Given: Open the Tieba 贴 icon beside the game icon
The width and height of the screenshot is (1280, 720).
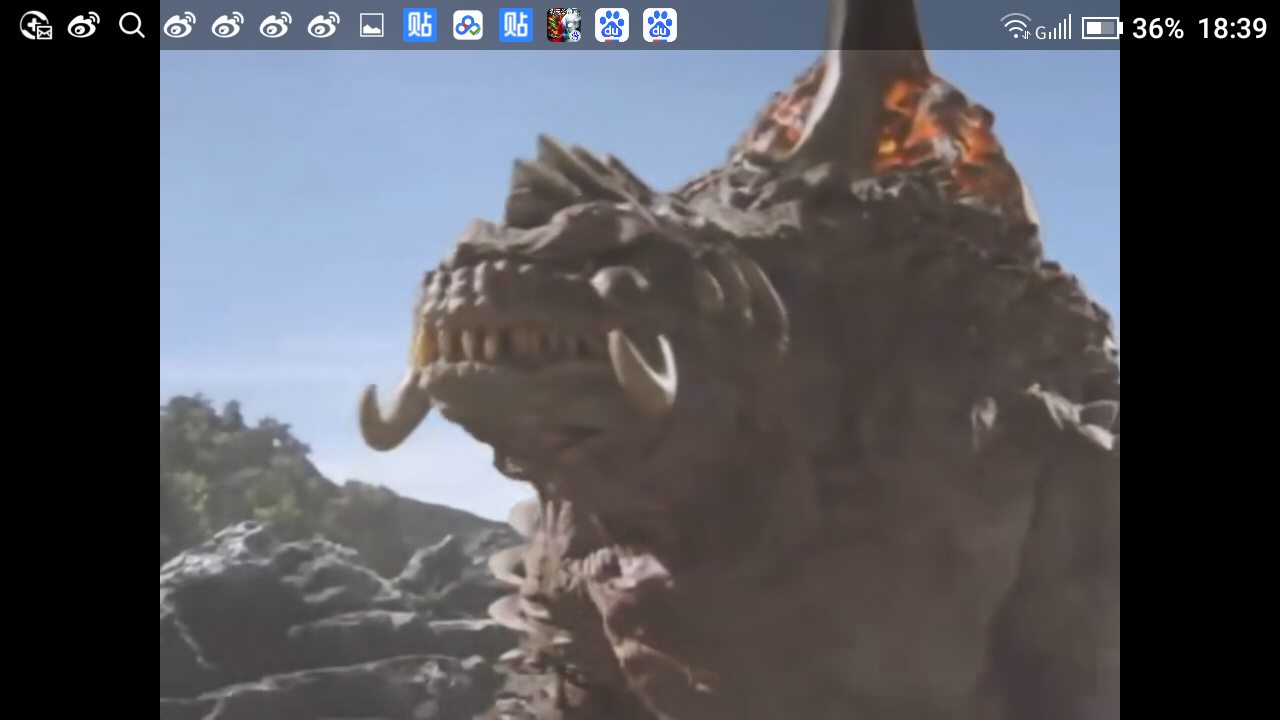Looking at the screenshot, I should tap(516, 25).
